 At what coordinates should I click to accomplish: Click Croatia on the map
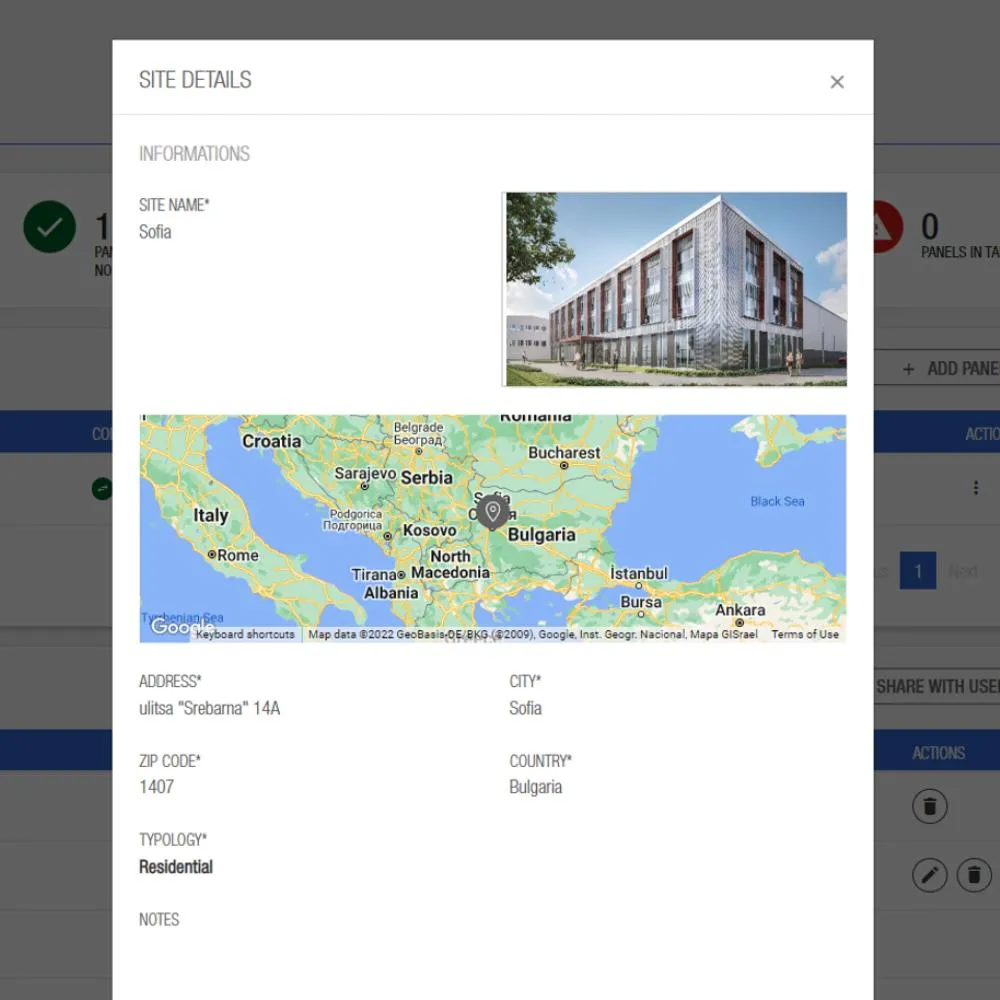coord(272,441)
